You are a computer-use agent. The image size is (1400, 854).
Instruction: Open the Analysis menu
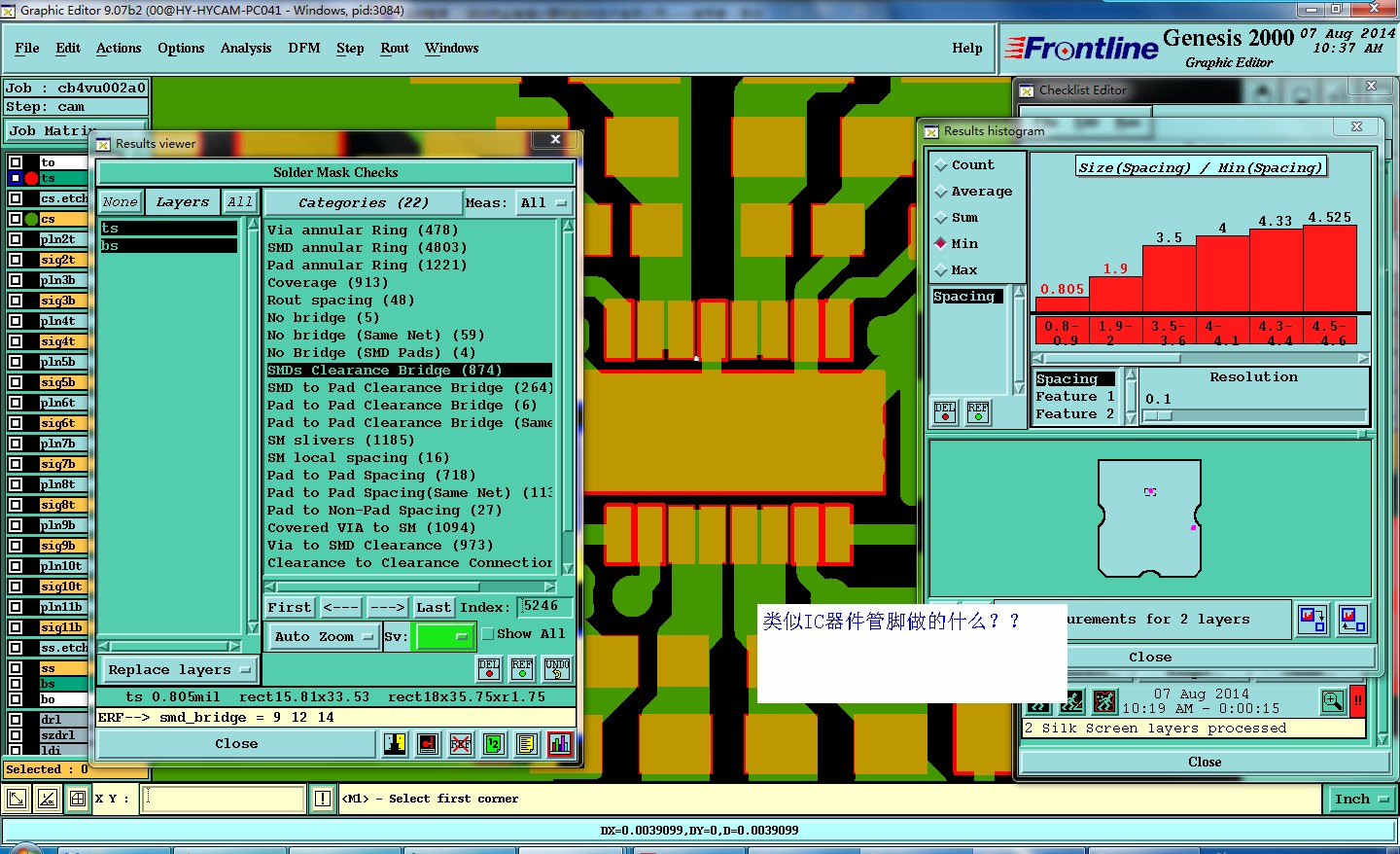coord(246,49)
